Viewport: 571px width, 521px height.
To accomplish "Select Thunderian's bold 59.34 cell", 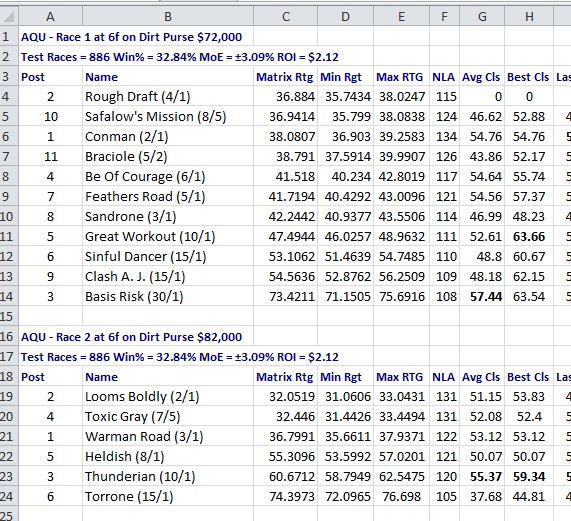I will click(x=529, y=476).
